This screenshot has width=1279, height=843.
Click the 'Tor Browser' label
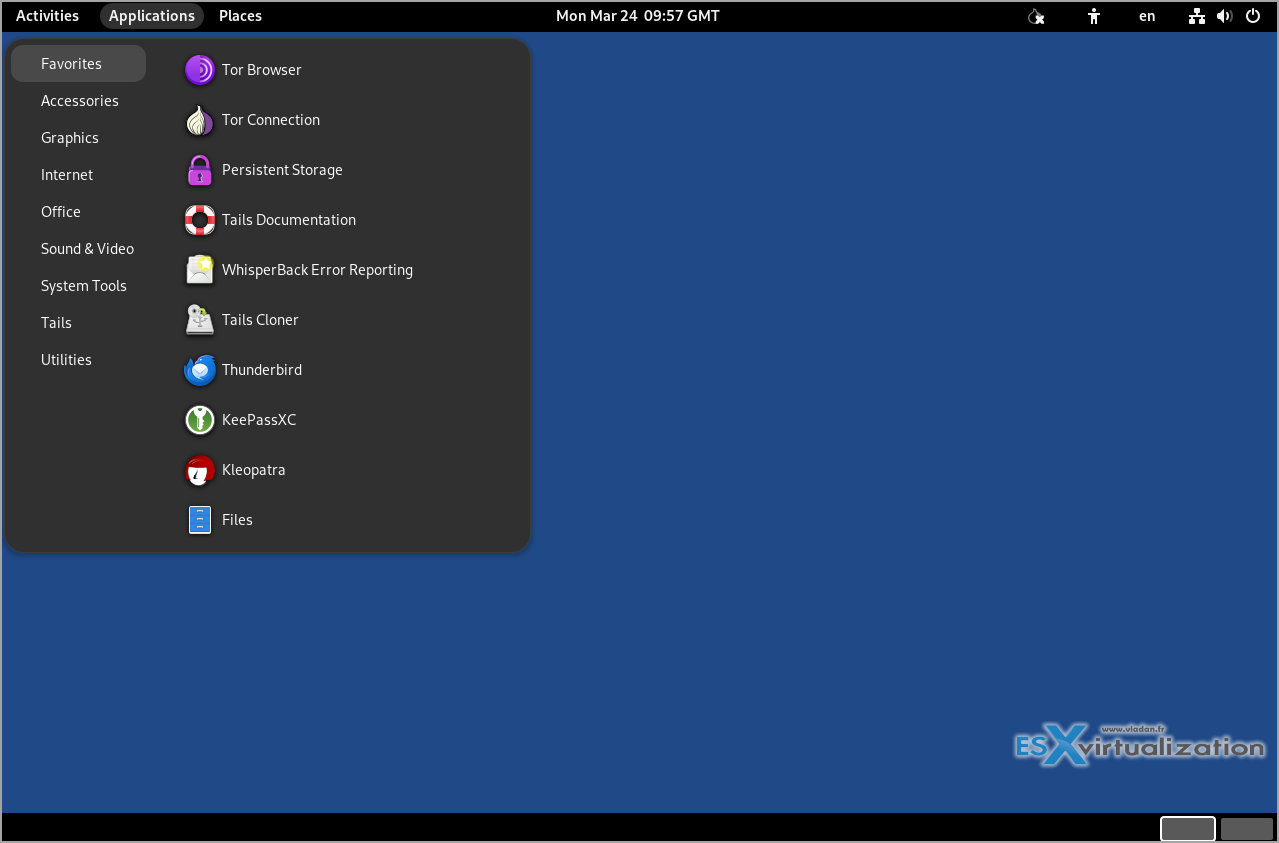[262, 70]
